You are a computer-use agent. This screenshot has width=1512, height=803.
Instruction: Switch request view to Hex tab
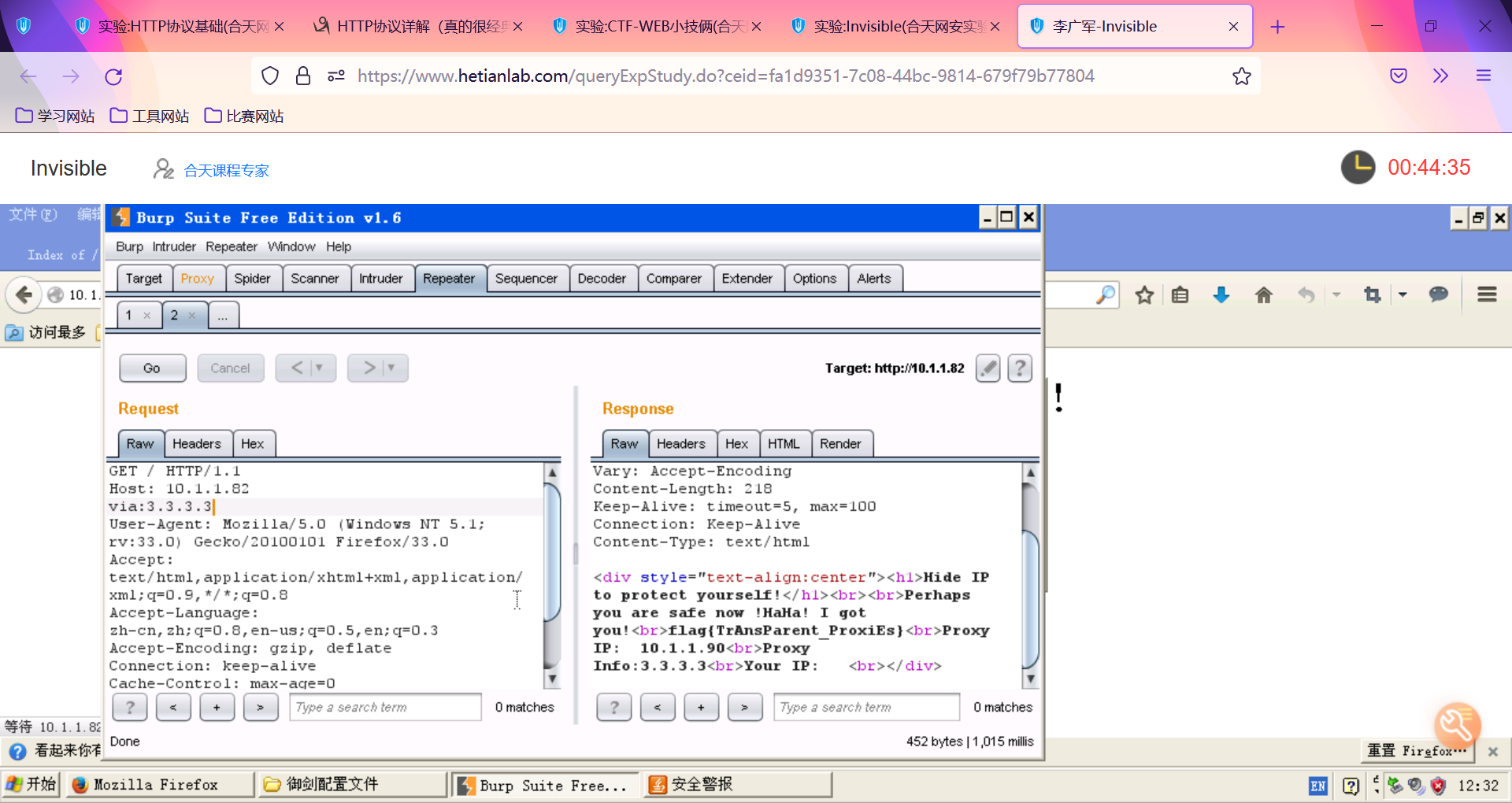point(252,444)
